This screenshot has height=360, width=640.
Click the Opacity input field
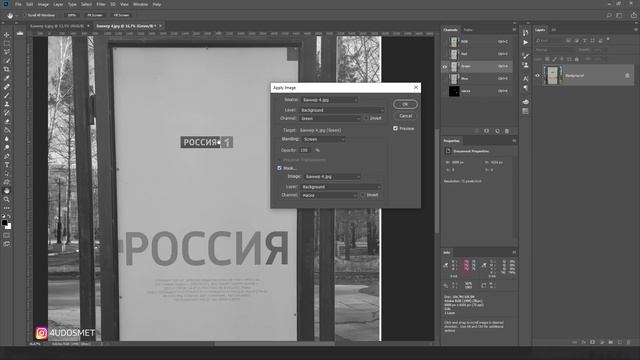[x=305, y=150]
